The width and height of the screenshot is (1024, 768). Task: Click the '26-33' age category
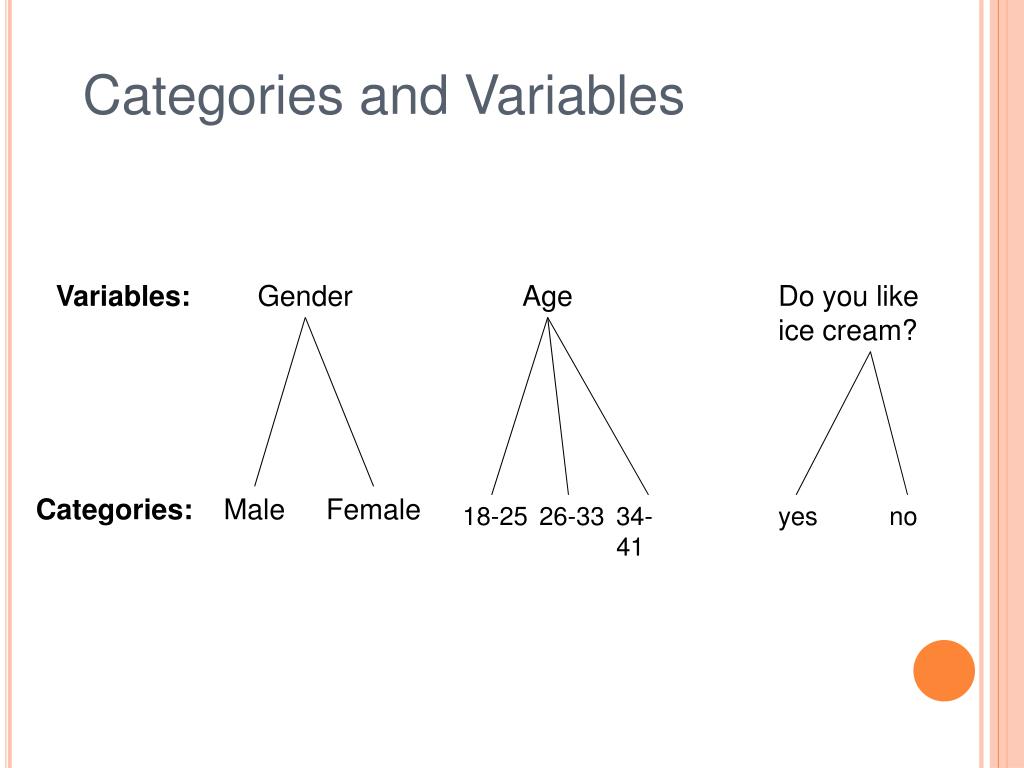[571, 517]
